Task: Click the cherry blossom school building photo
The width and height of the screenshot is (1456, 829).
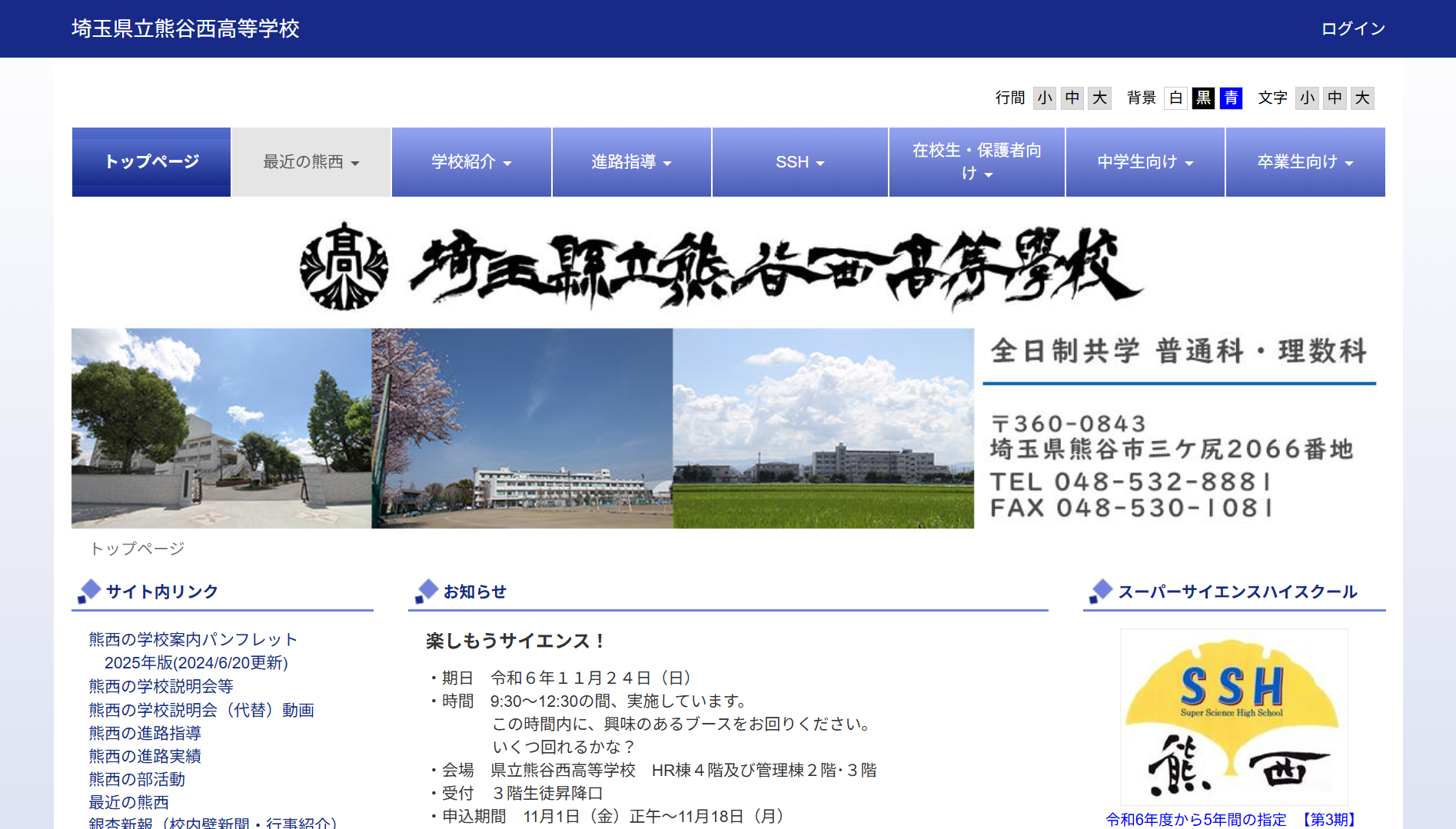Action: (522, 428)
